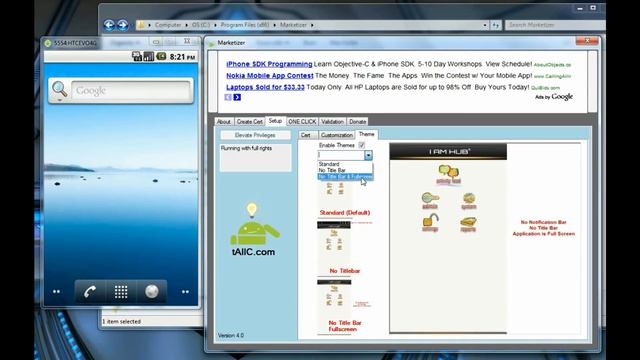This screenshot has width=640, height=360.
Task: Tap the browser globe icon in the emulator
Action: [x=152, y=291]
